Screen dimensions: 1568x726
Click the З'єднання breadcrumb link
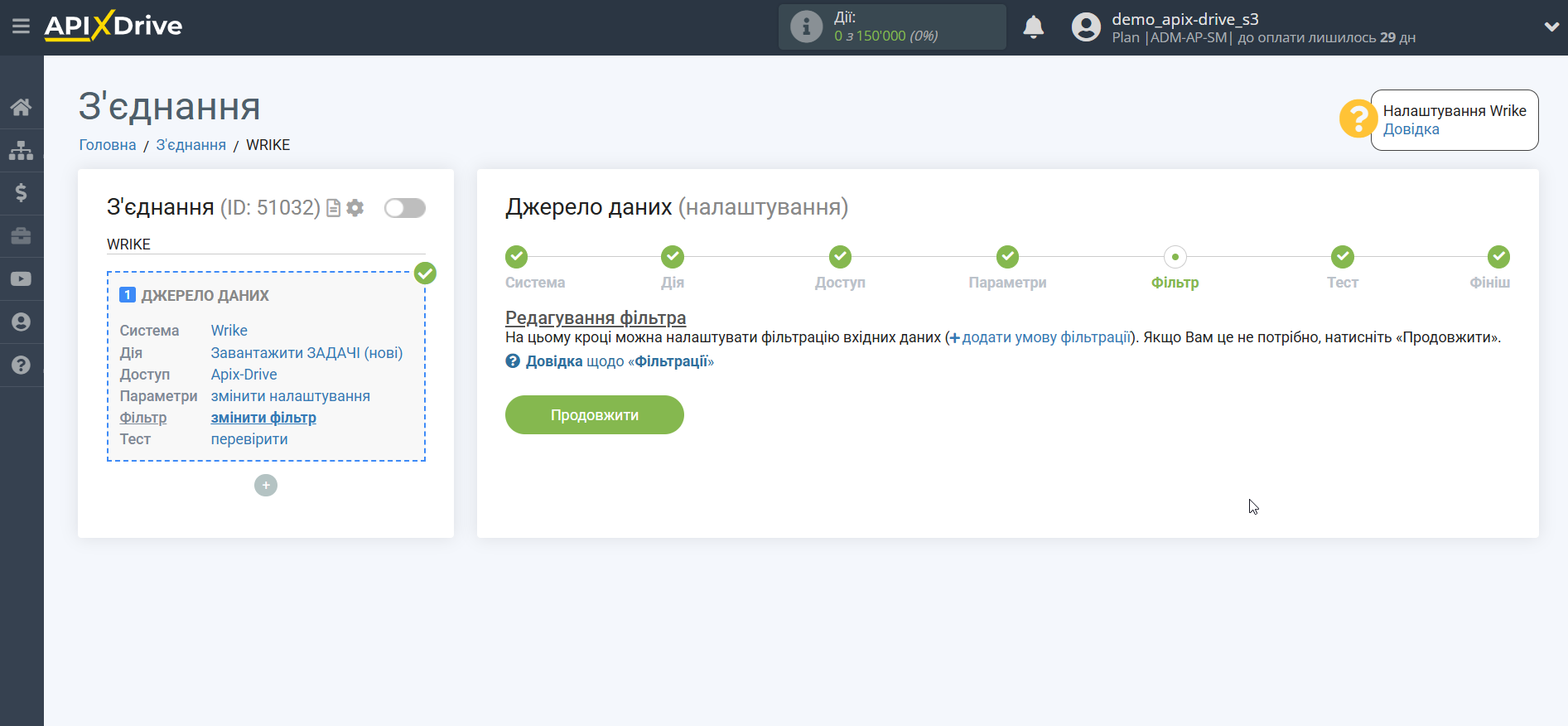[191, 145]
